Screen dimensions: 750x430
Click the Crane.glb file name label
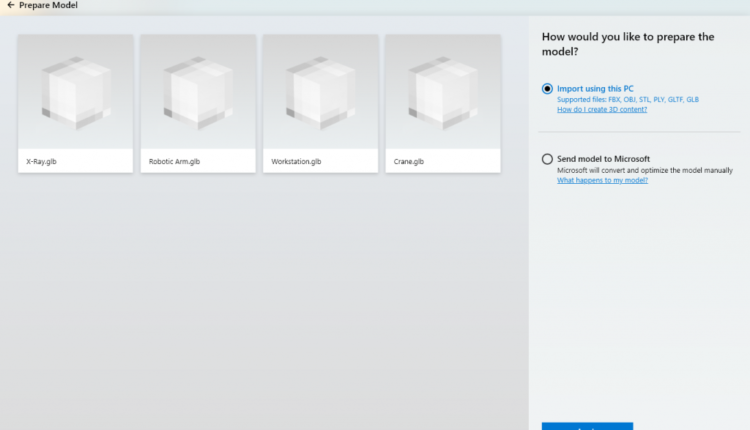coord(409,161)
